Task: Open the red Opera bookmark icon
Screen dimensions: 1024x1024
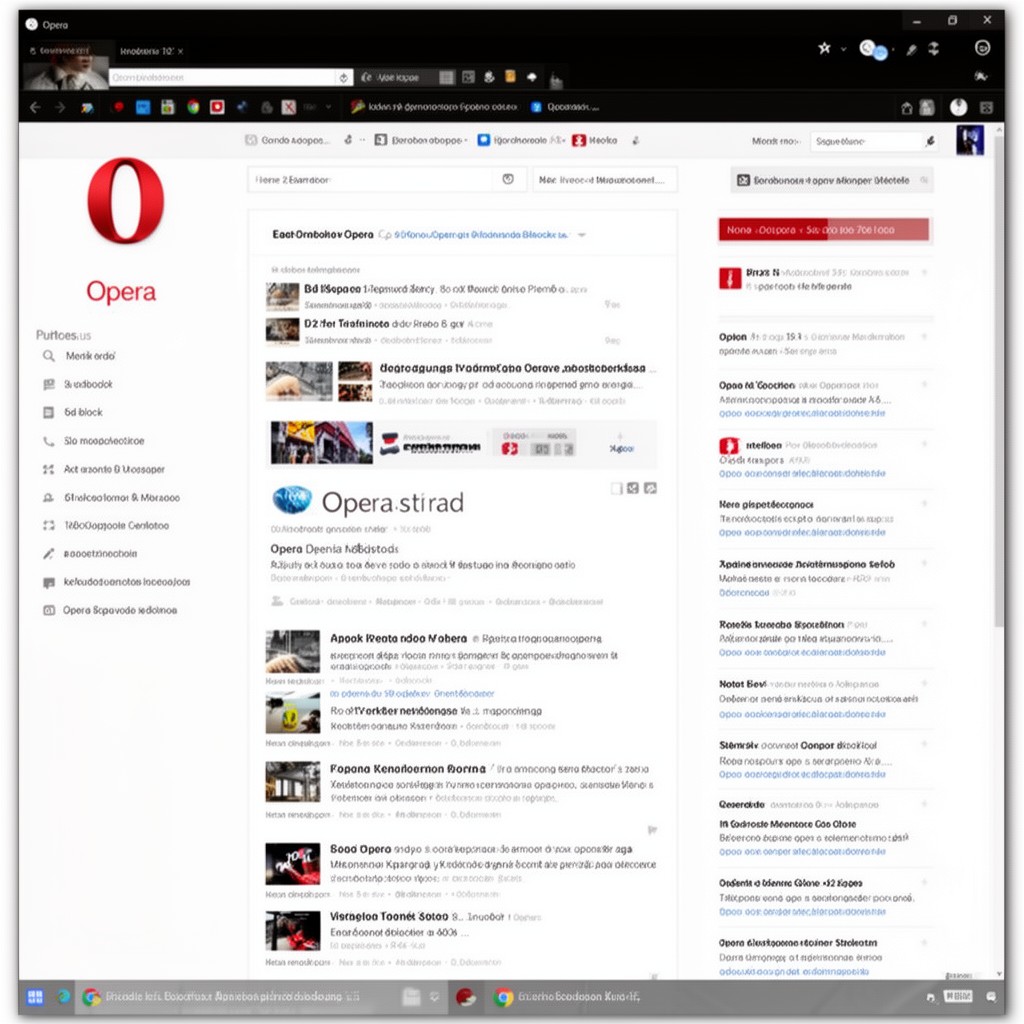Action: (118, 107)
